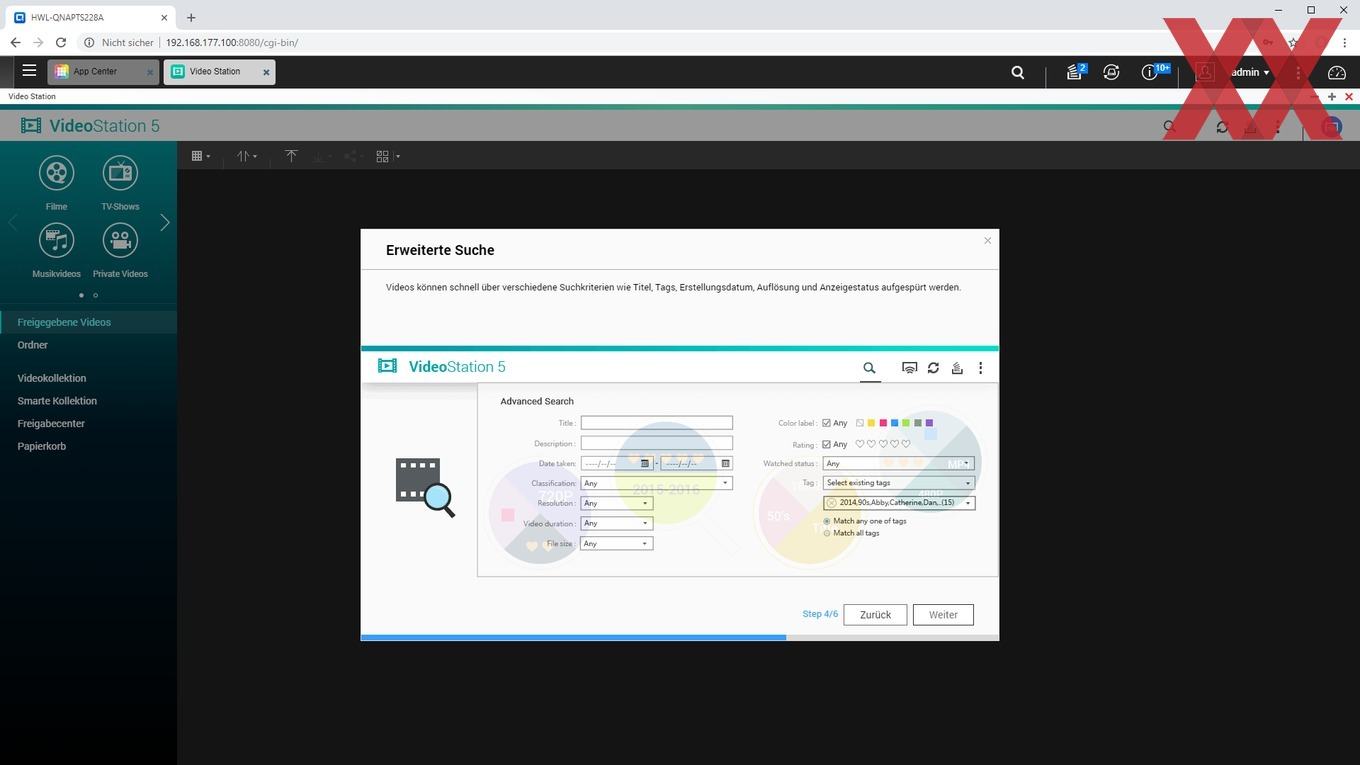Click Description input field in preview
The width and height of the screenshot is (1360, 765).
[x=656, y=443]
